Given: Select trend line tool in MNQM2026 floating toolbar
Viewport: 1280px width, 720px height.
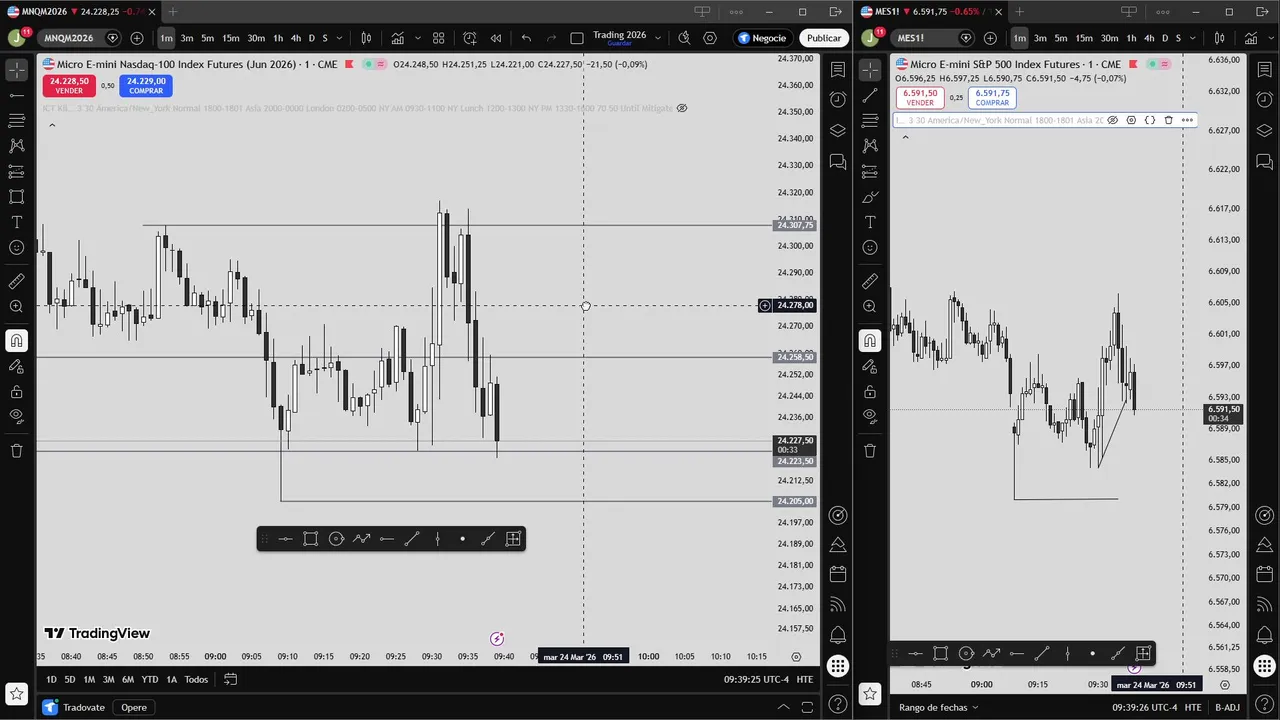Looking at the screenshot, I should pos(412,539).
